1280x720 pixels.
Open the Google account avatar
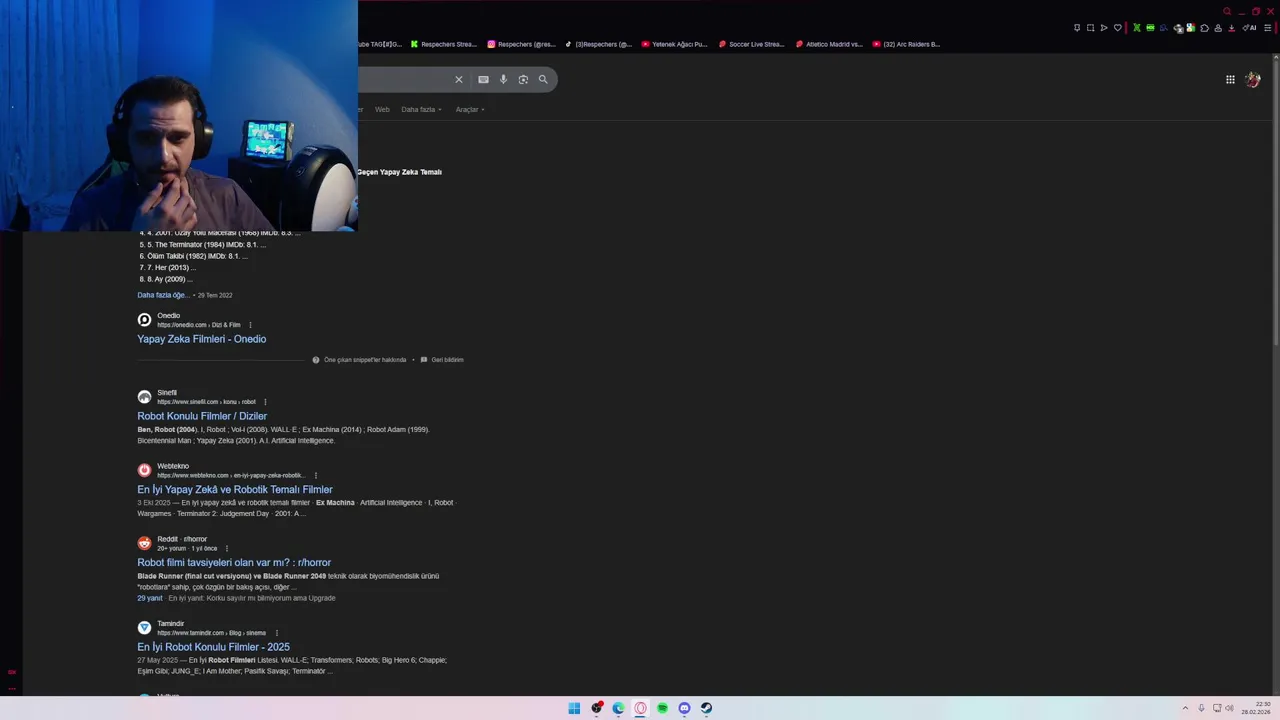(1253, 80)
